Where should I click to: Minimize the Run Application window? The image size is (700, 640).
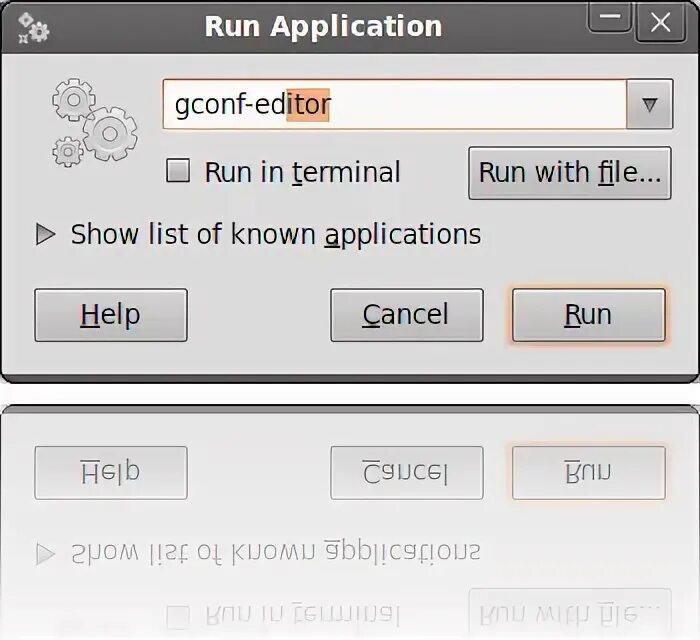coord(610,19)
